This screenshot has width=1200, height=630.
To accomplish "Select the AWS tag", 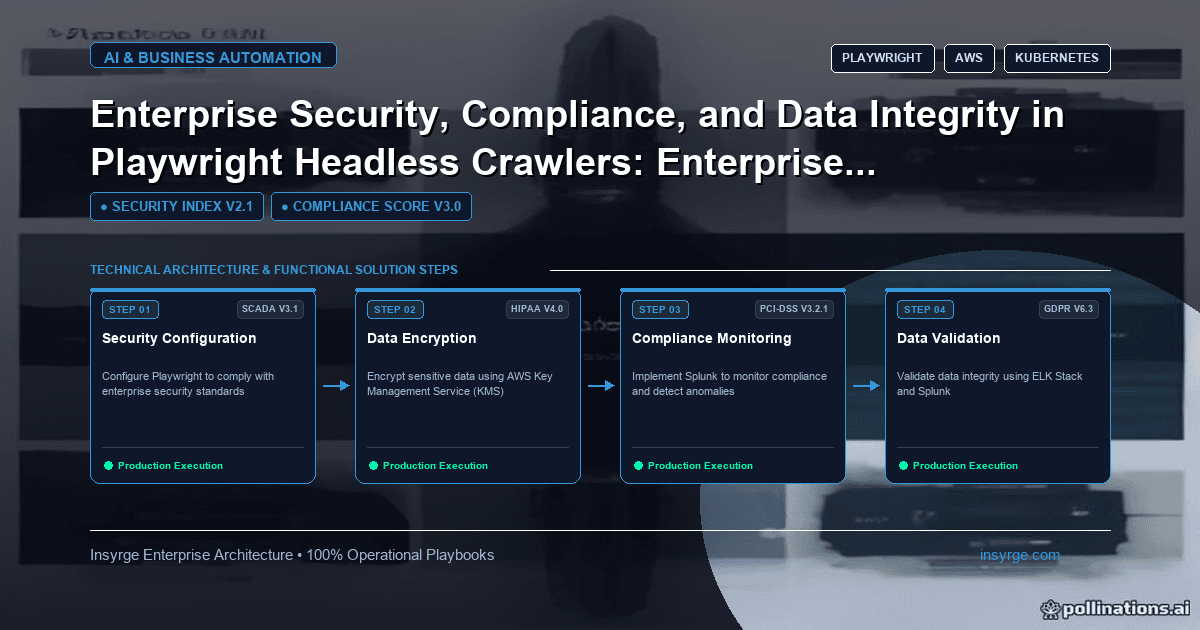I will (x=969, y=58).
